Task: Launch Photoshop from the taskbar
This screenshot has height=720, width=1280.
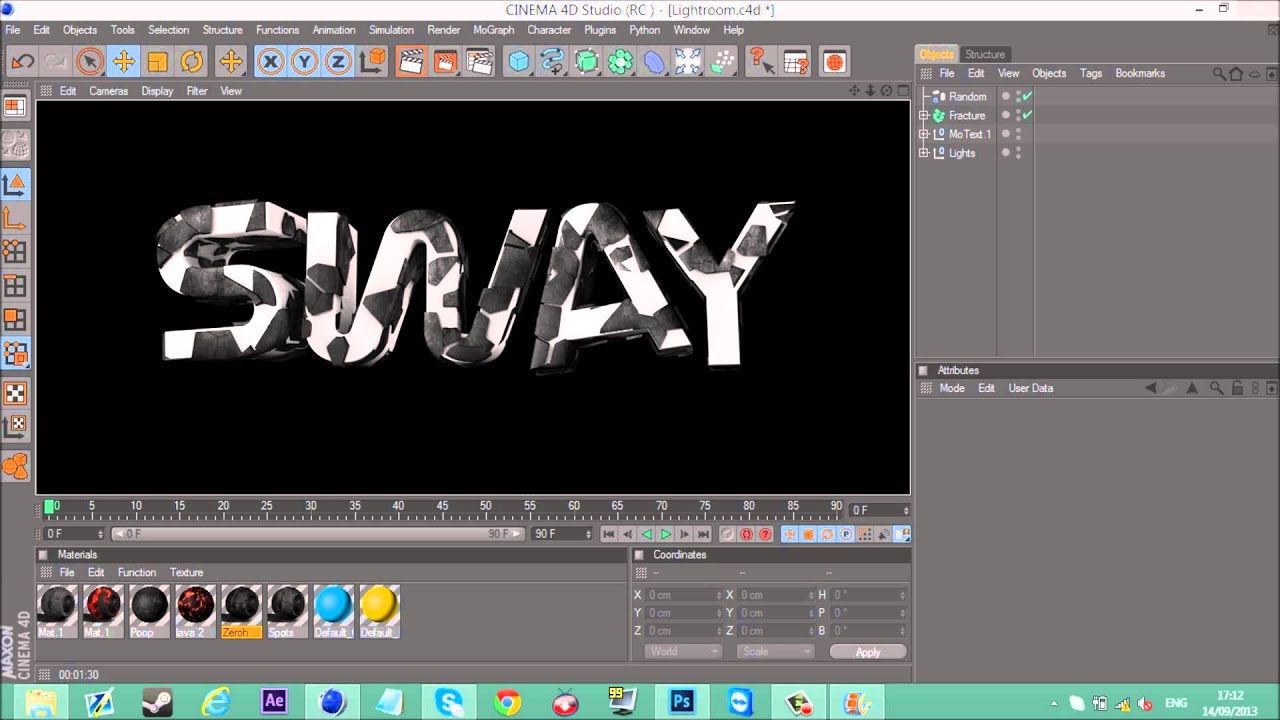Action: coord(682,702)
